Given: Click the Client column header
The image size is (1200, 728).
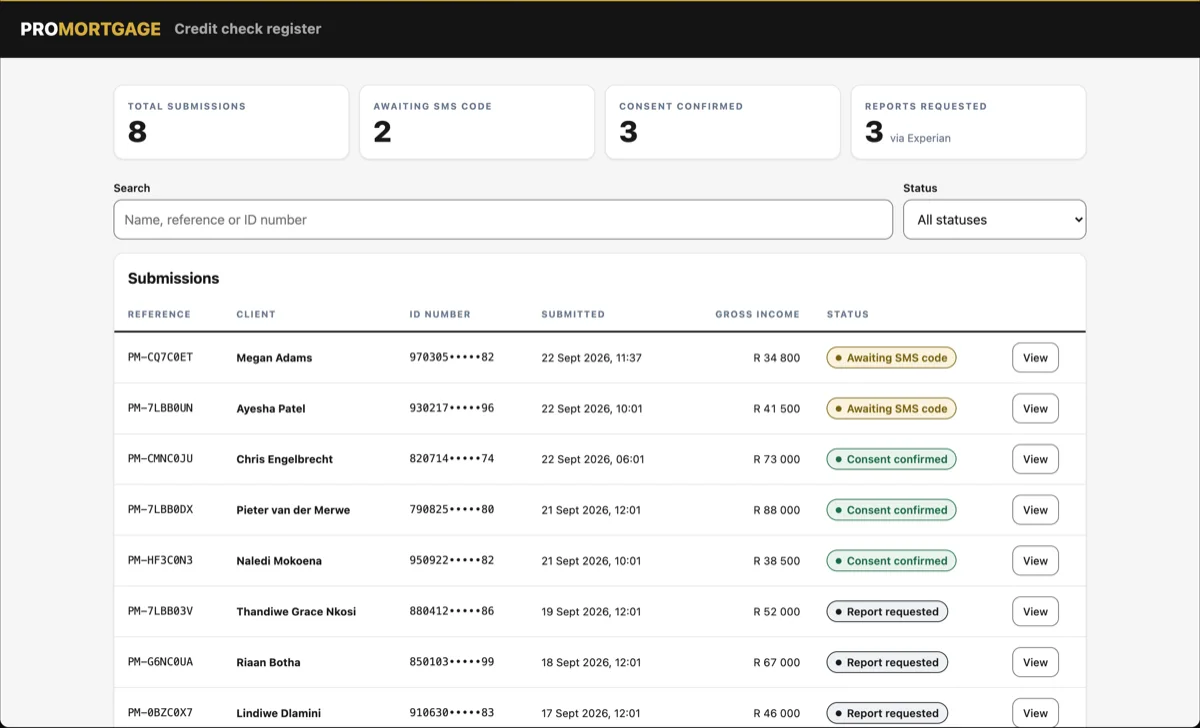Looking at the screenshot, I should (256, 314).
